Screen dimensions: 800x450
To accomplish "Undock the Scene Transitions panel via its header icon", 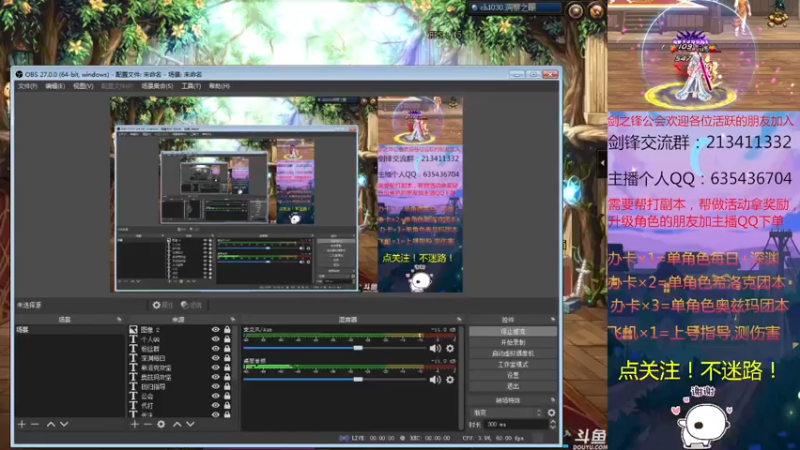I will 553,401.
